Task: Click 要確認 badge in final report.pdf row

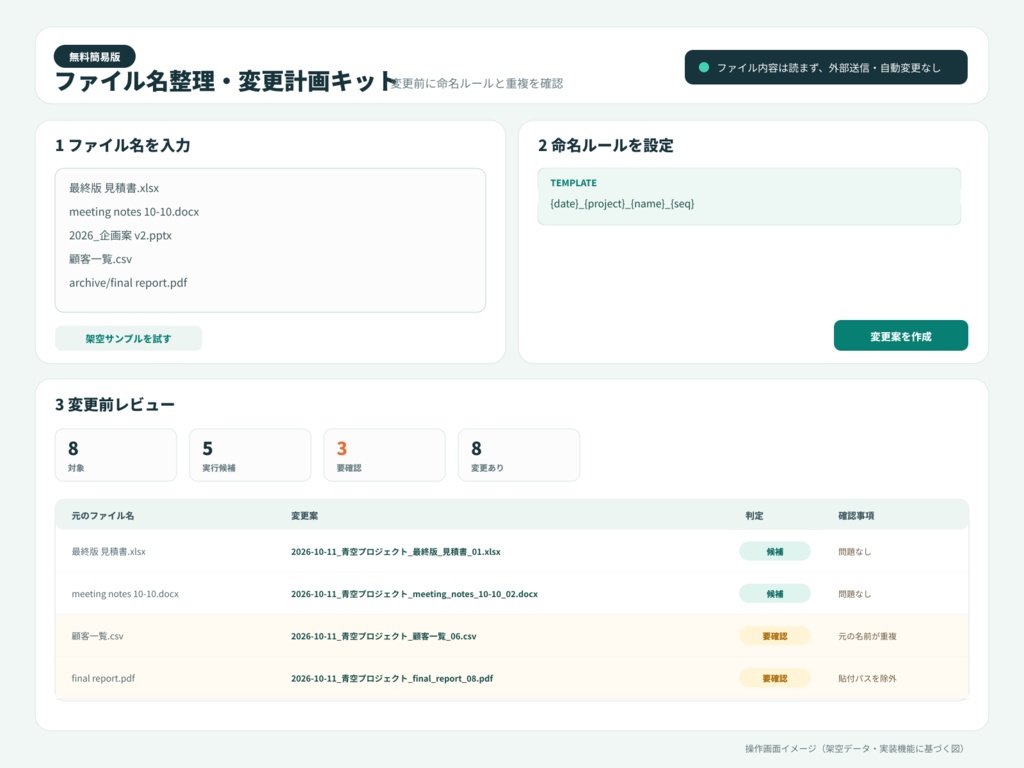Action: 775,678
